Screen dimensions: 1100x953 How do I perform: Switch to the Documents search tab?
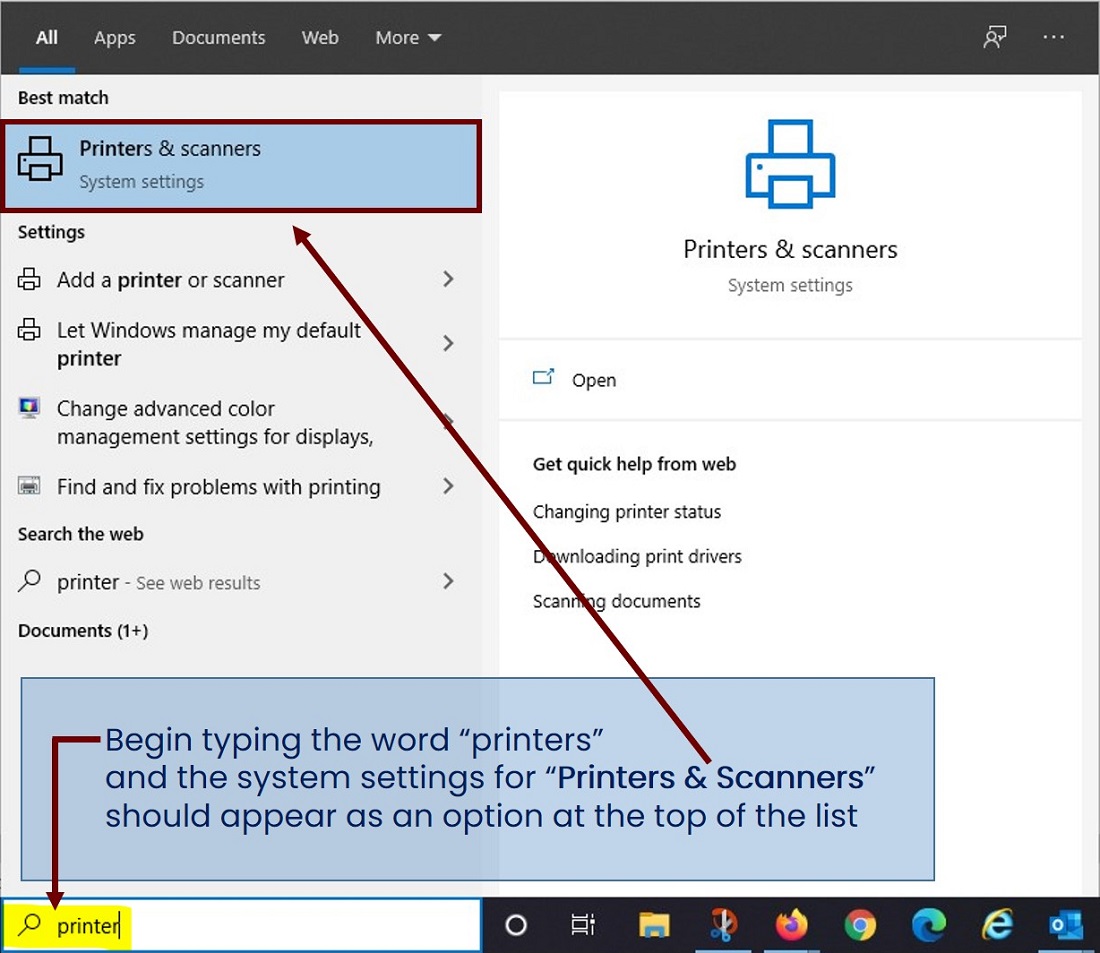click(218, 37)
